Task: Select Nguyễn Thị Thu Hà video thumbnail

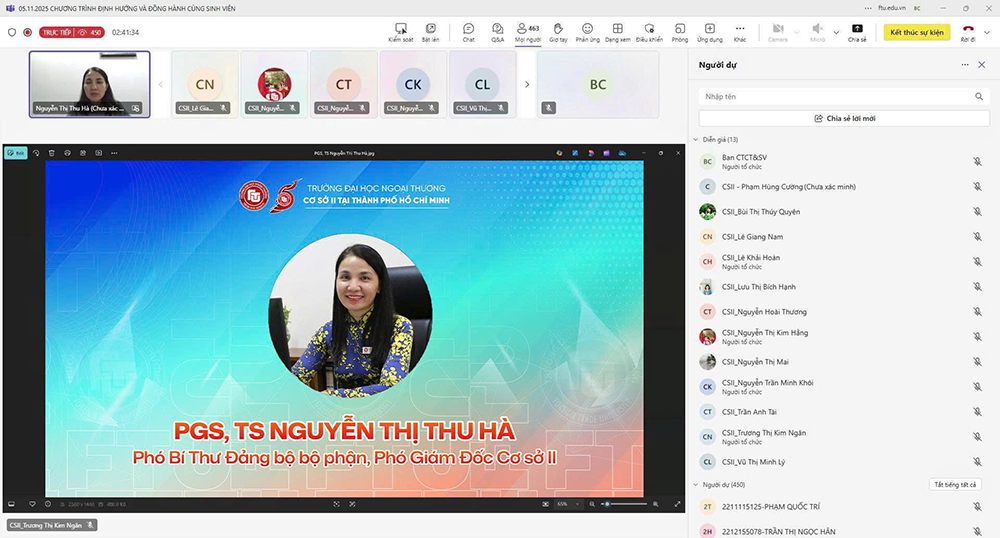Action: 89,84
